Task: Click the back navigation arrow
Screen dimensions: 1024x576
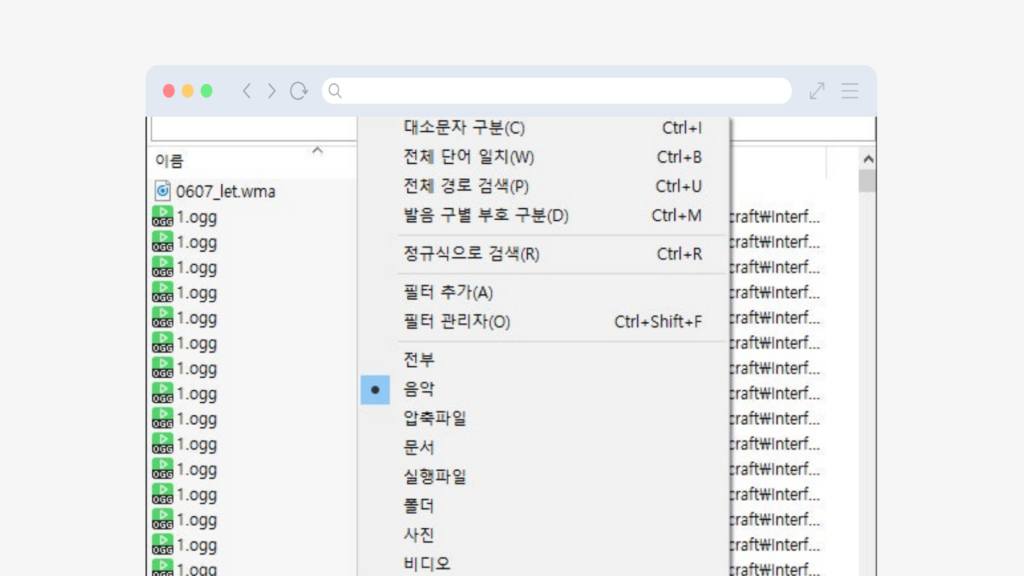Action: click(x=246, y=90)
